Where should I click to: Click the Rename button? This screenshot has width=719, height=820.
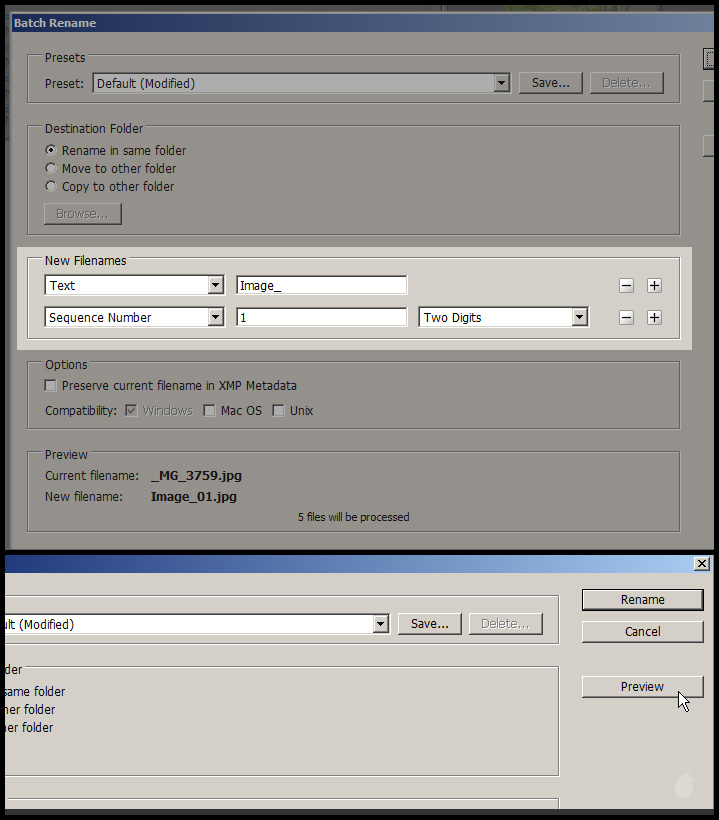click(x=642, y=600)
